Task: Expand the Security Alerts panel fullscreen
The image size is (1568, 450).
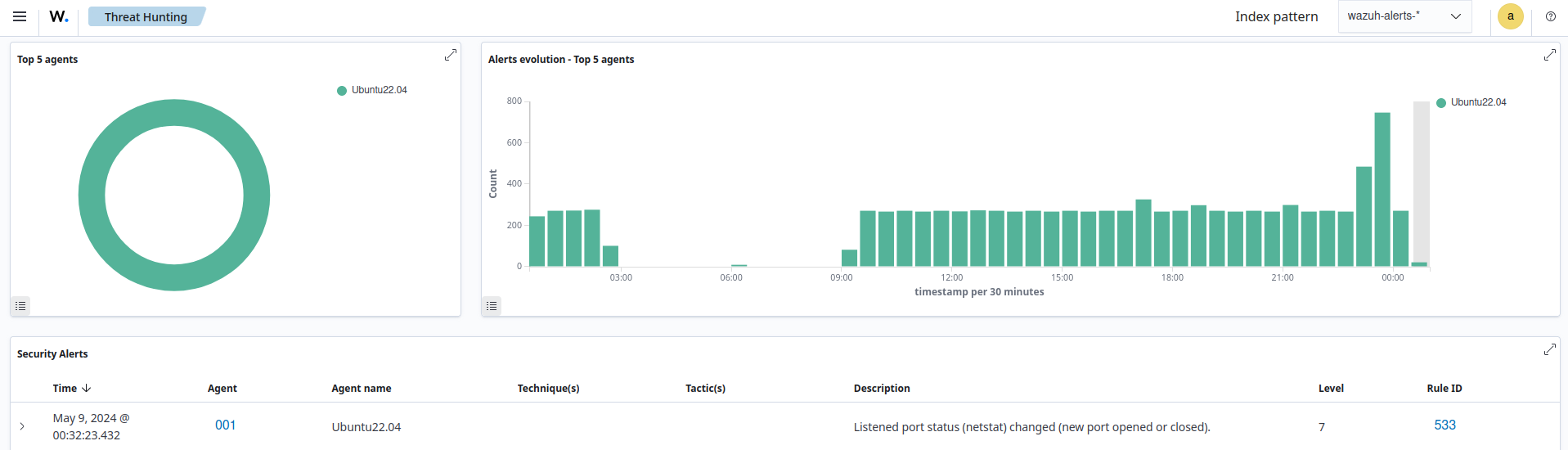Action: coord(1549,349)
